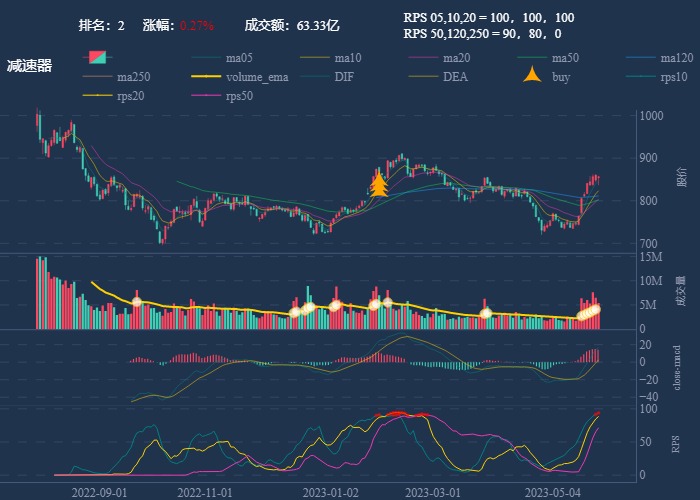Toggle the candlestick series legend icon
700x500 pixels.
coord(97,58)
